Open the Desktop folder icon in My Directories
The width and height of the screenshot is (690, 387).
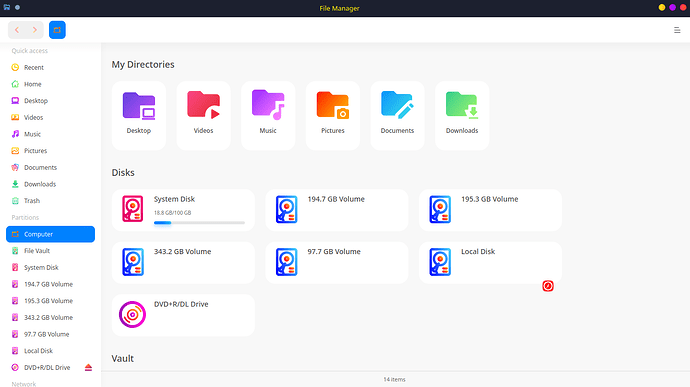click(x=139, y=106)
